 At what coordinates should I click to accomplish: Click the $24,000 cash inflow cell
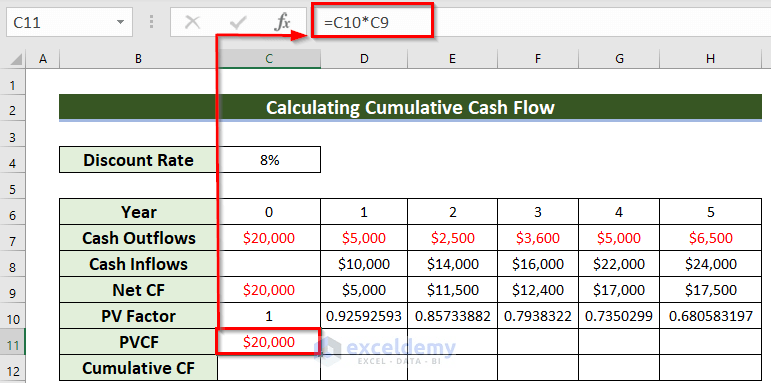point(710,264)
